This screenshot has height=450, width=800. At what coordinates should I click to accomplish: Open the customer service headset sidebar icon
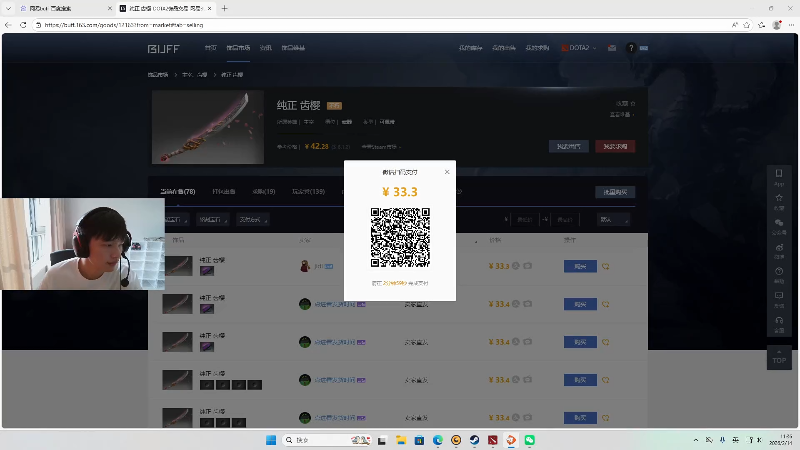coord(779,320)
